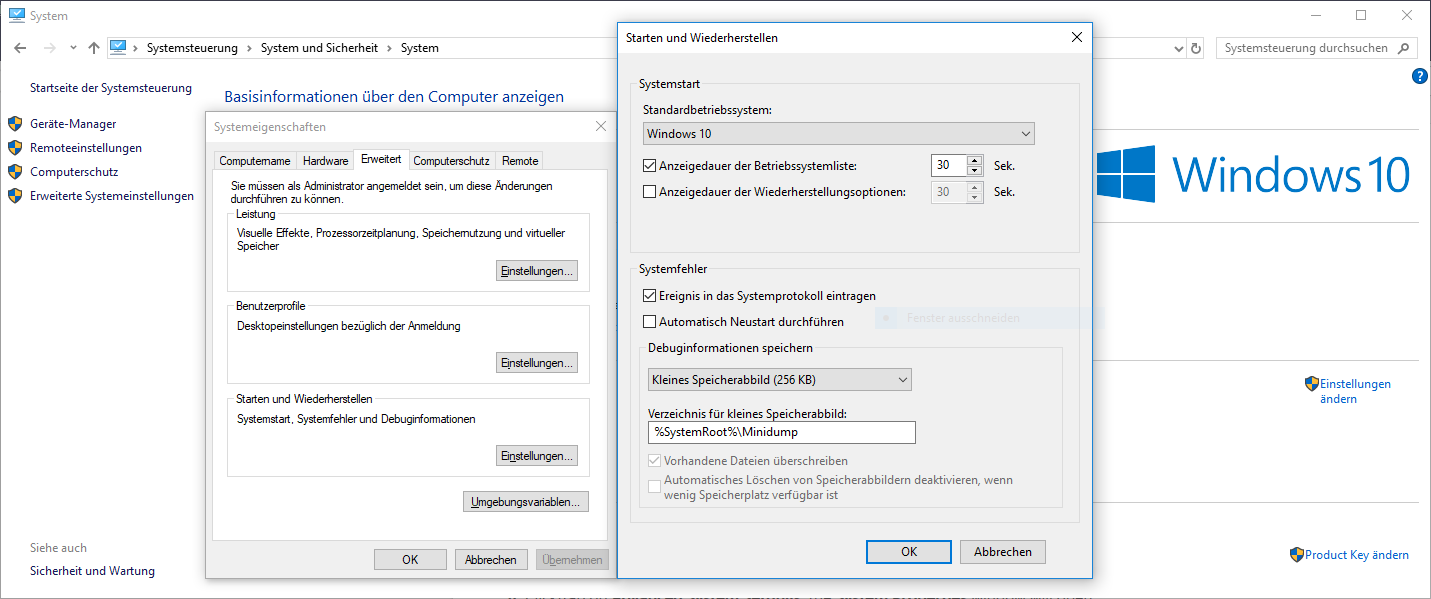
Task: Decrease the Betriebssystemliste seconds spinner
Action: pos(975,171)
